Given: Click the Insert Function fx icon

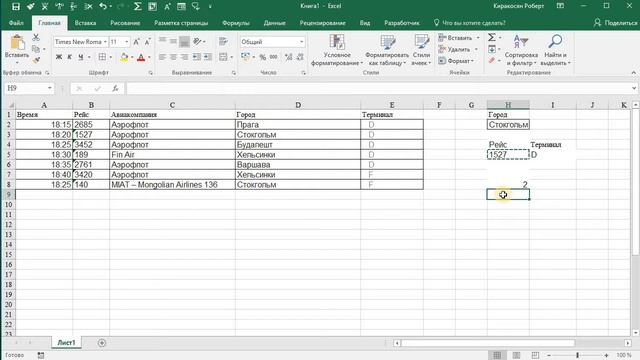Looking at the screenshot, I should 116,88.
